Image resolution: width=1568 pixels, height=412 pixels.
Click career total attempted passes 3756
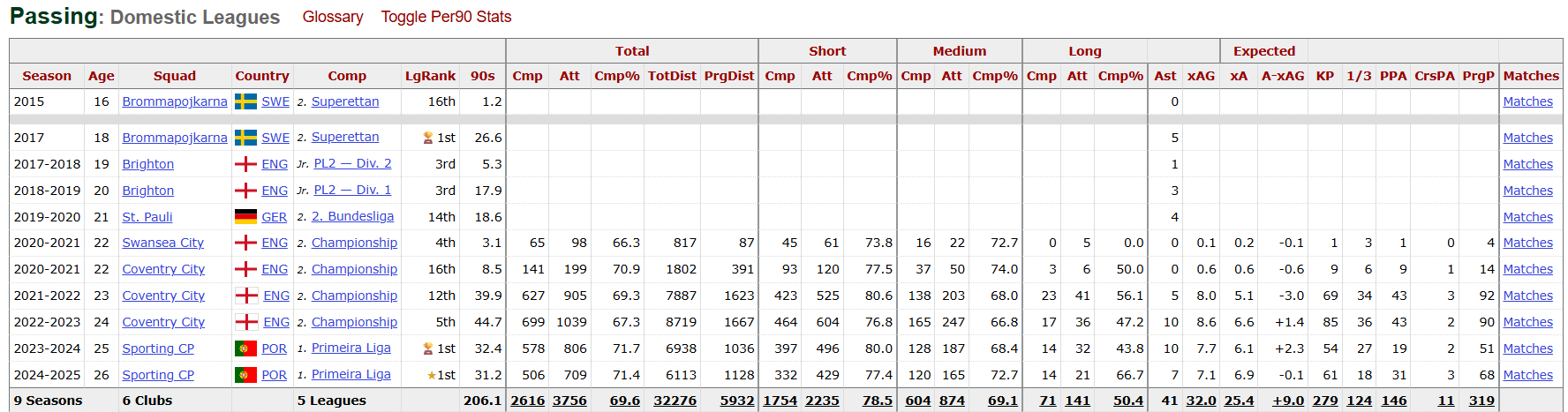coord(569,401)
